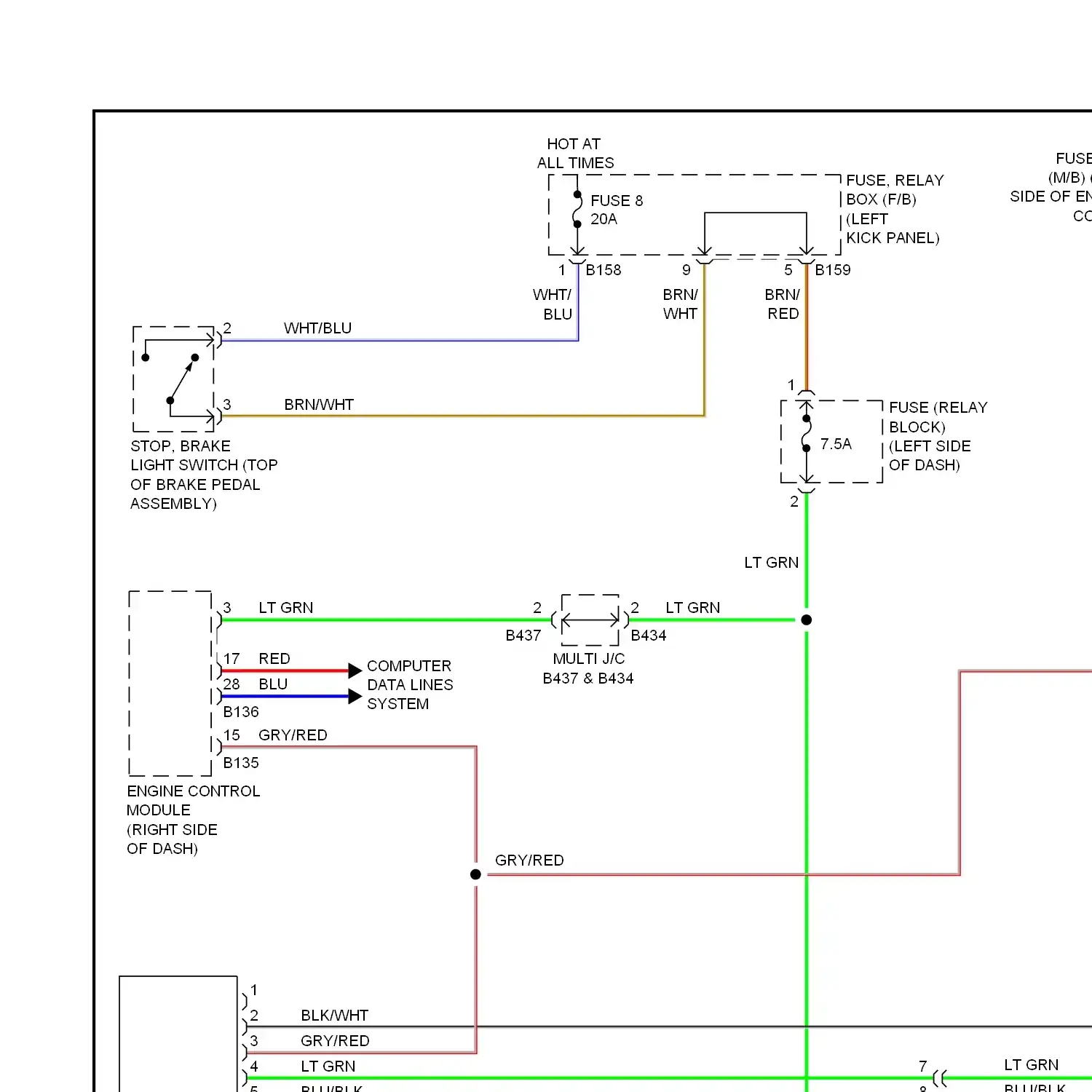Select the B437 connector label
The height and width of the screenshot is (1092, 1092).
tap(523, 636)
